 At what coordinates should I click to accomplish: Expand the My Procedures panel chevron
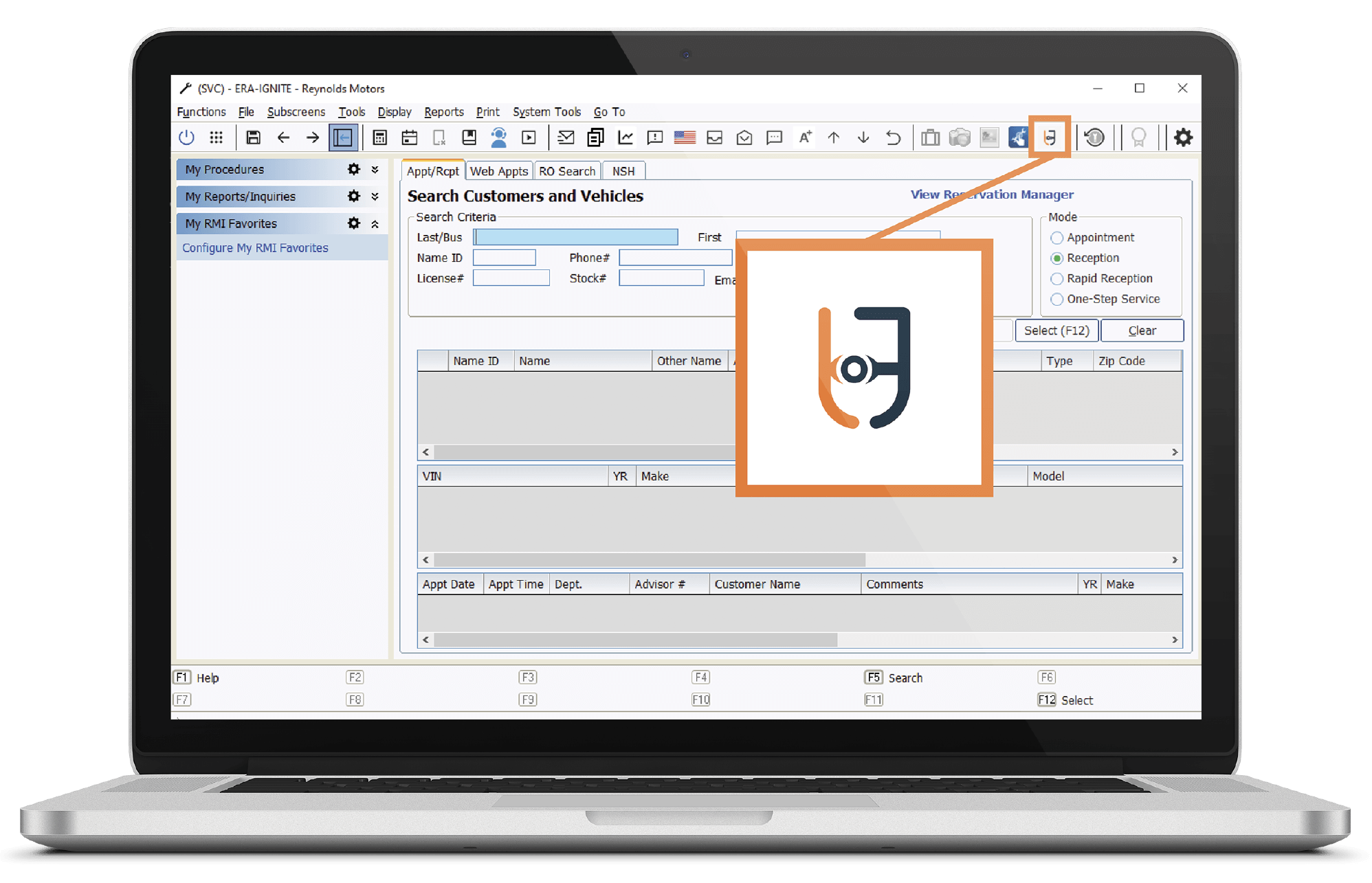[375, 169]
